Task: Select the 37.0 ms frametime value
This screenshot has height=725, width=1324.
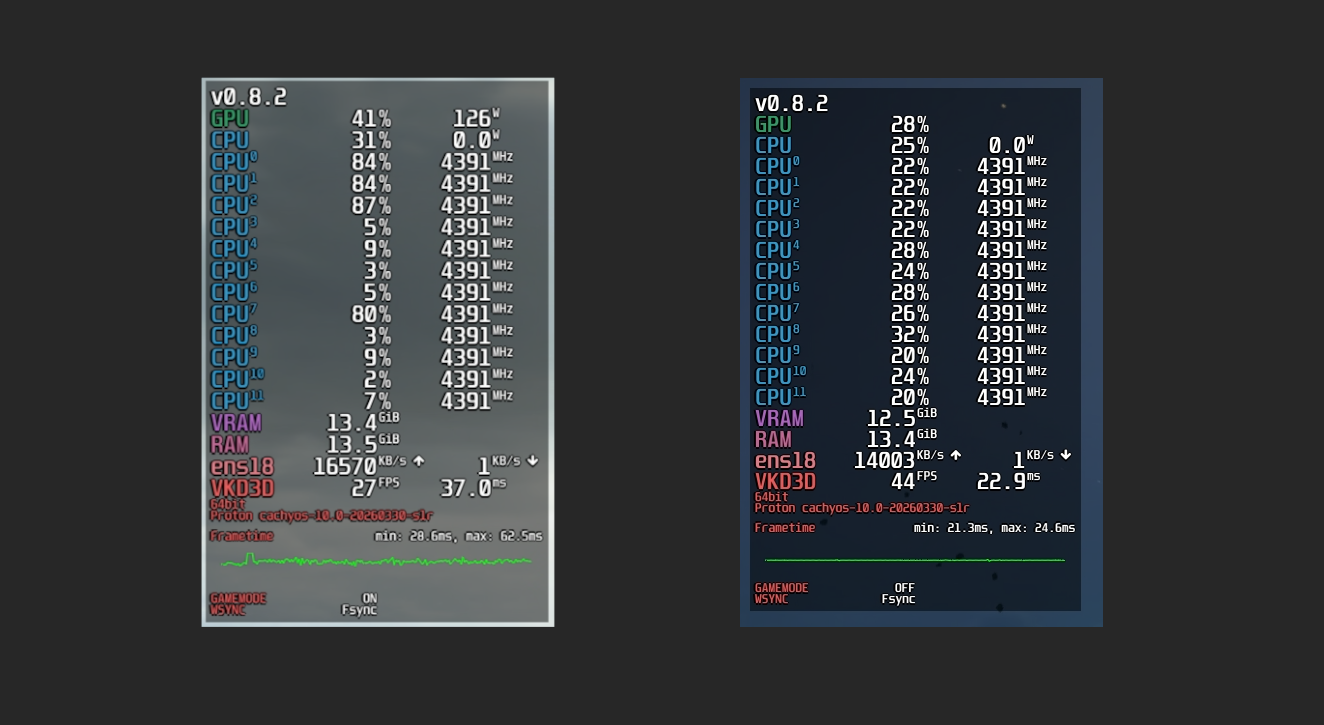Action: point(474,488)
